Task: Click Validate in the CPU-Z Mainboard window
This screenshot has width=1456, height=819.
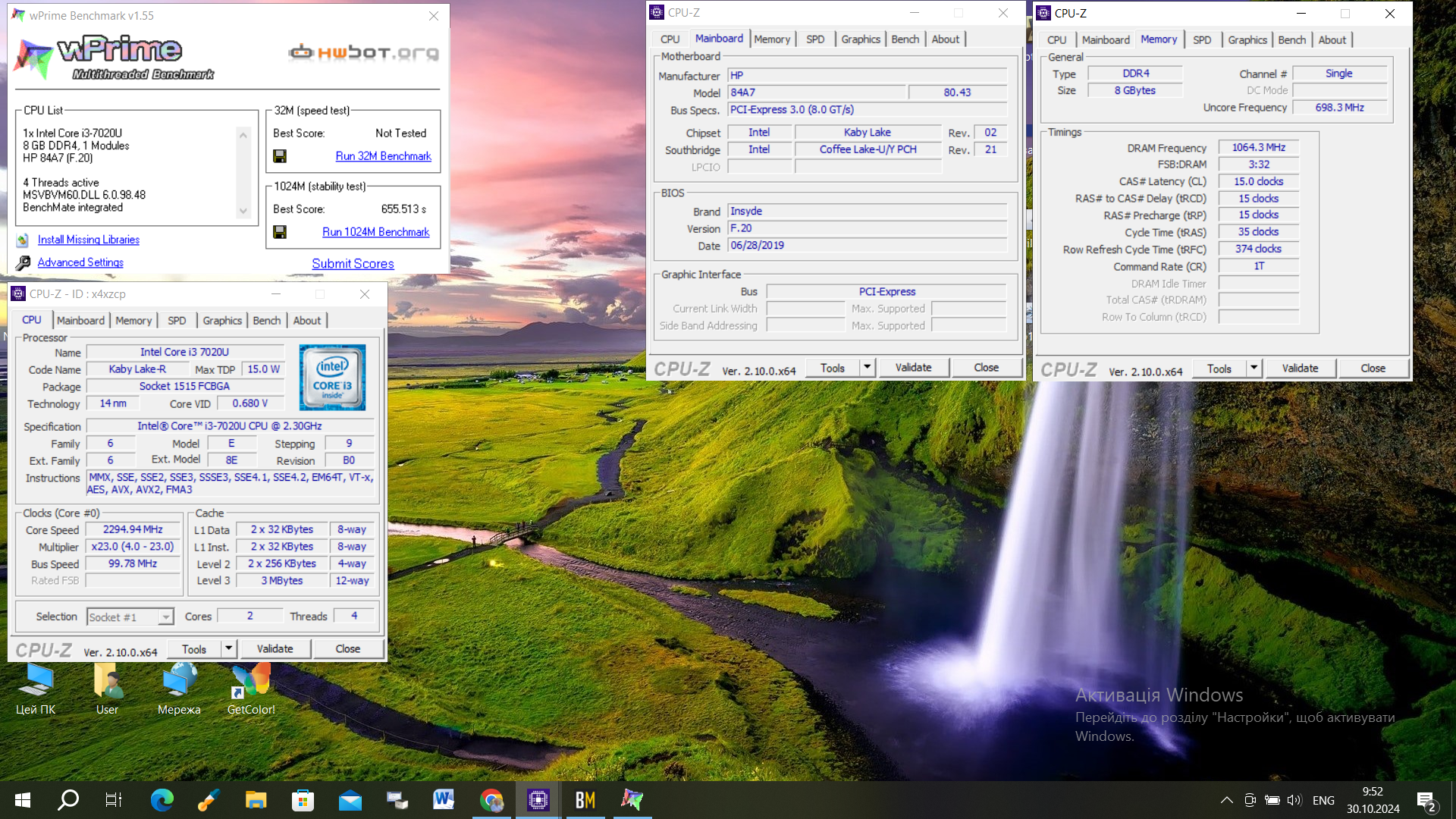Action: [x=913, y=368]
